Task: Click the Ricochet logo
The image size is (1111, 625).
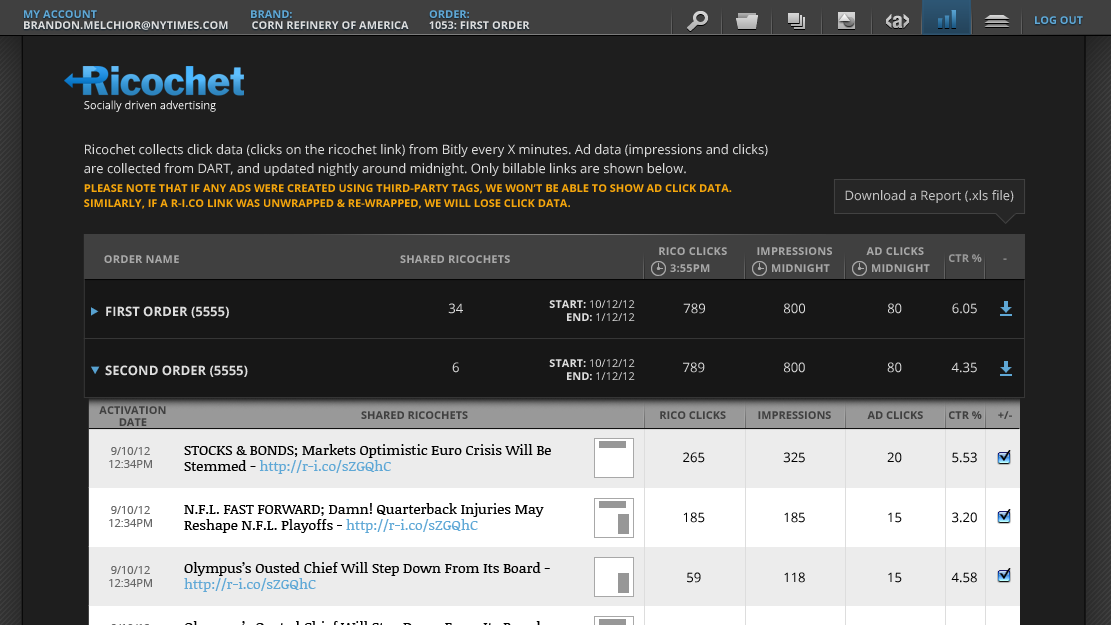Action: tap(155, 88)
